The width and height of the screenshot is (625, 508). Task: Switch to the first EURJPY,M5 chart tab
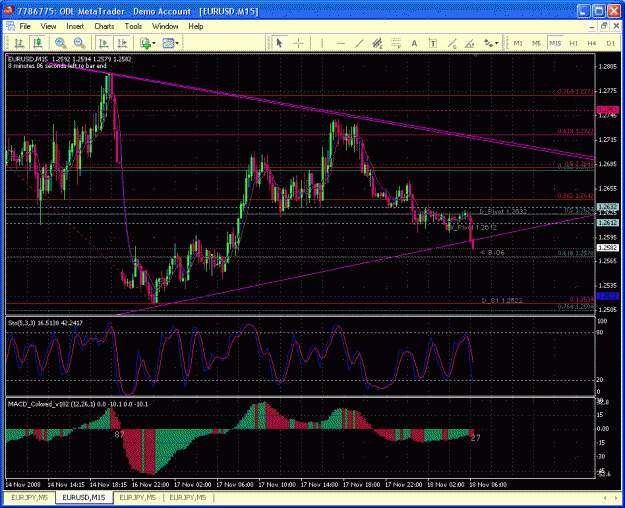[30, 497]
